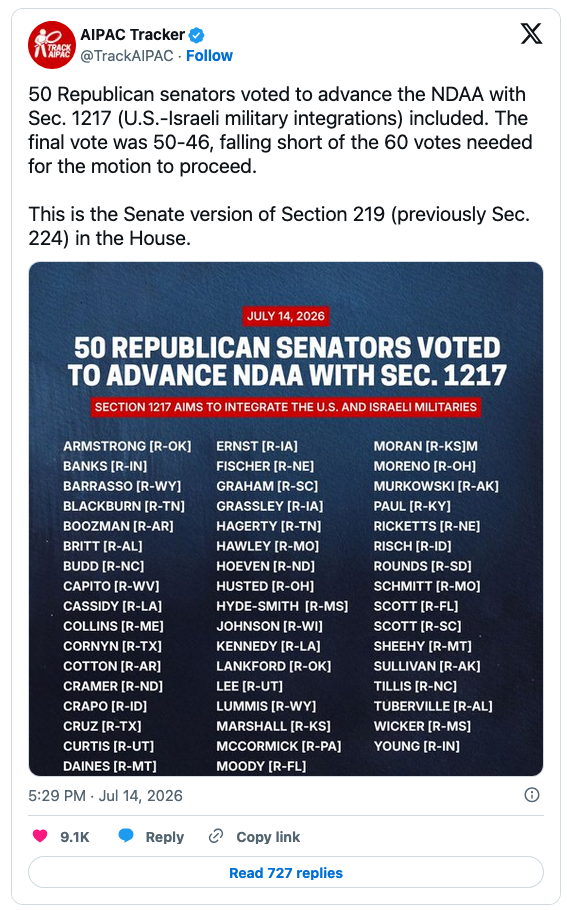Click the Reply text label

coord(165,837)
